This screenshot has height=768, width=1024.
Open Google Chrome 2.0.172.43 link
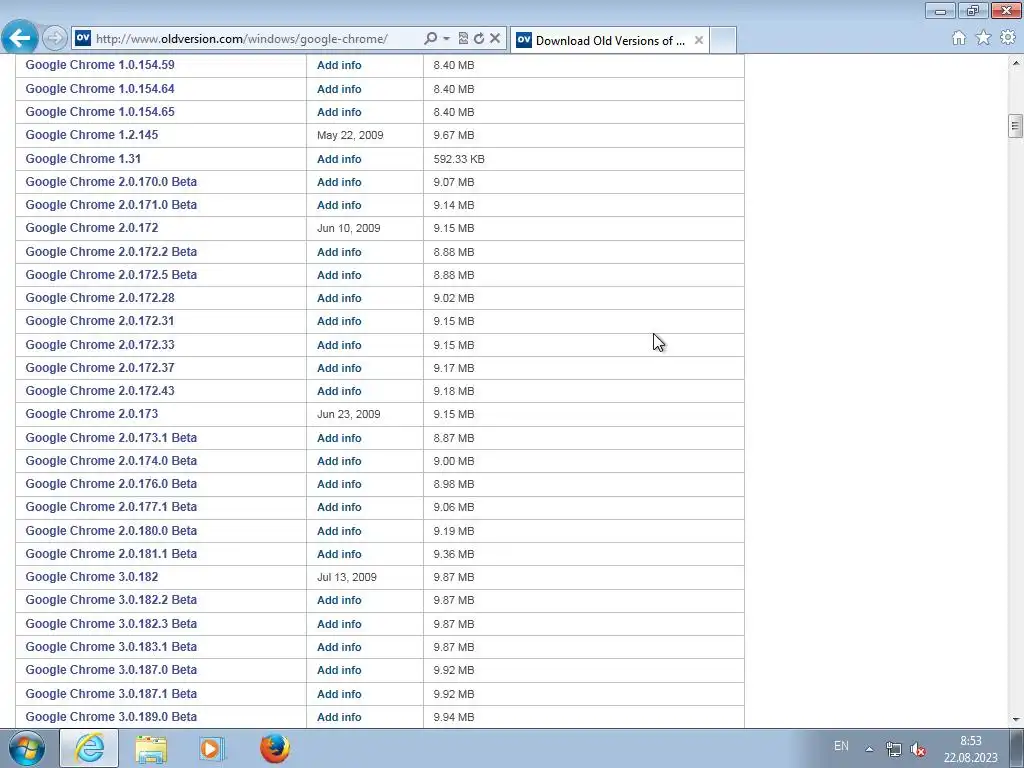[x=100, y=391]
